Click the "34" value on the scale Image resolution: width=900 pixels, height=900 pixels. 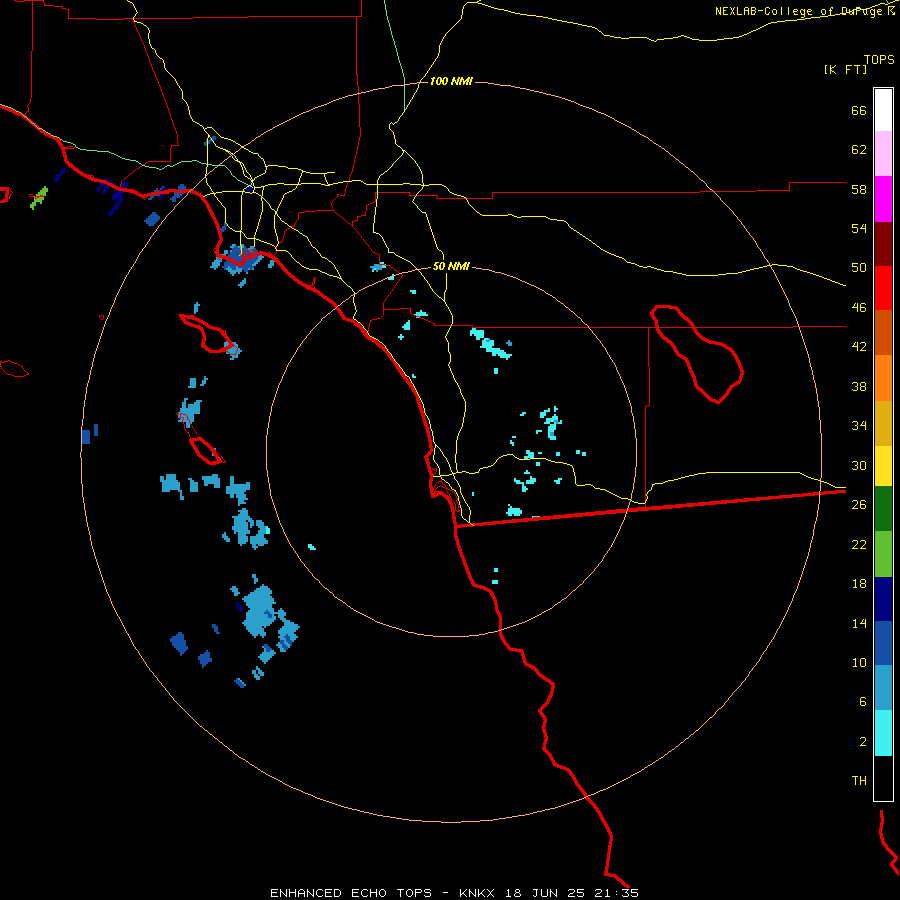859,426
